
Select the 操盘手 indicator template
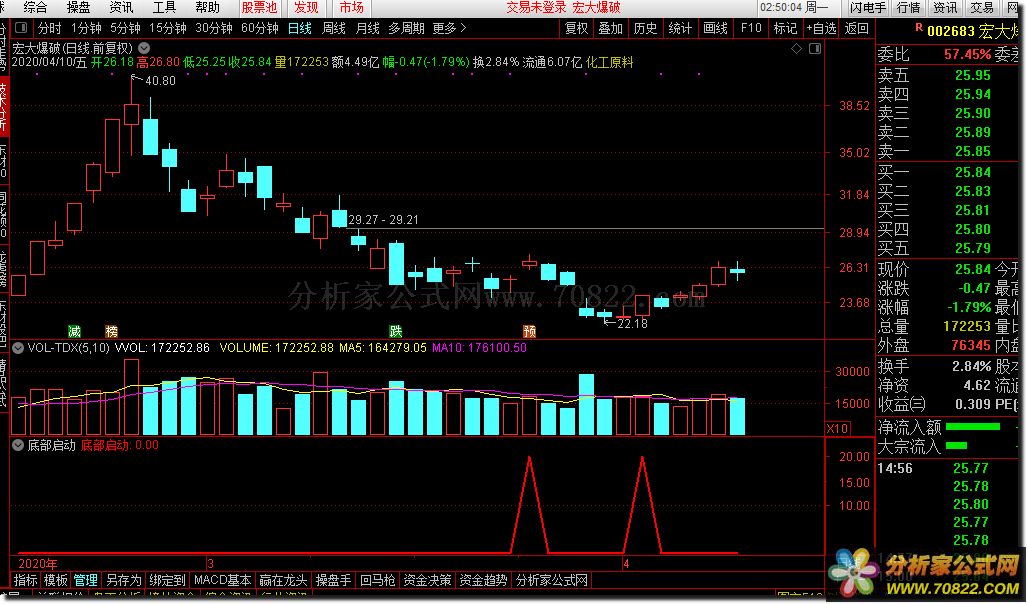(x=333, y=580)
